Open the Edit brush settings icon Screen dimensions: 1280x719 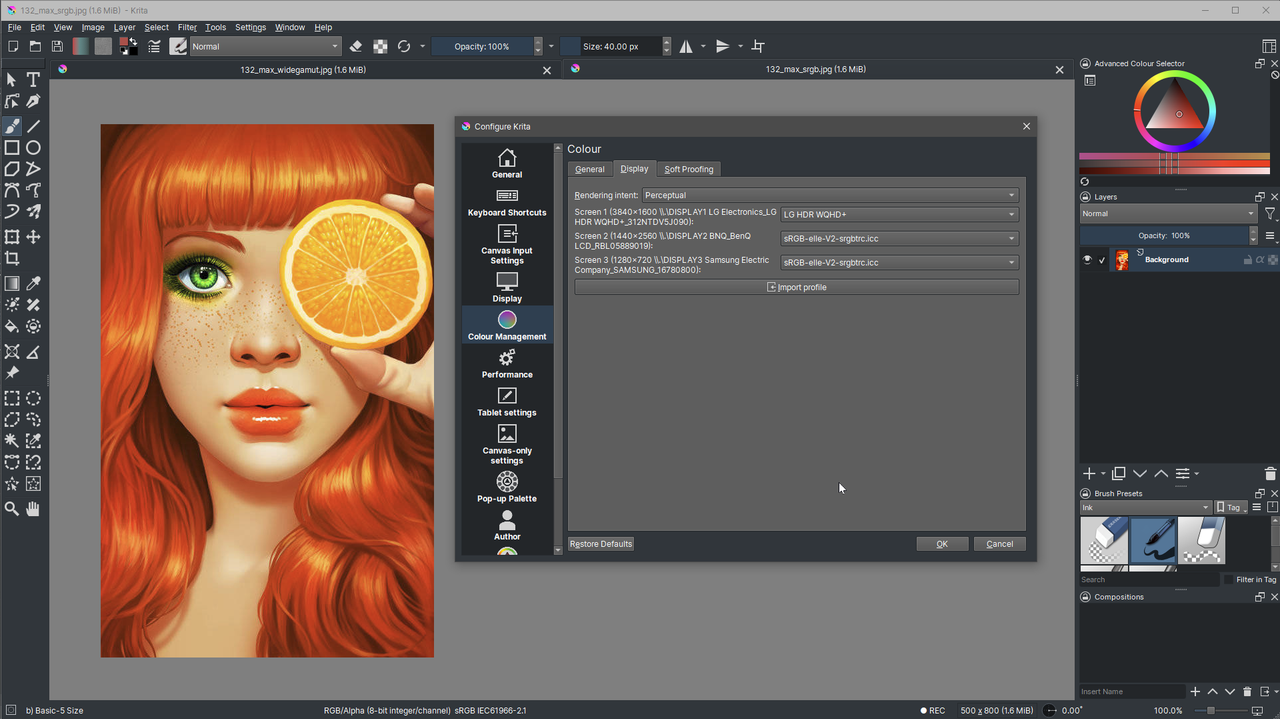(x=155, y=46)
